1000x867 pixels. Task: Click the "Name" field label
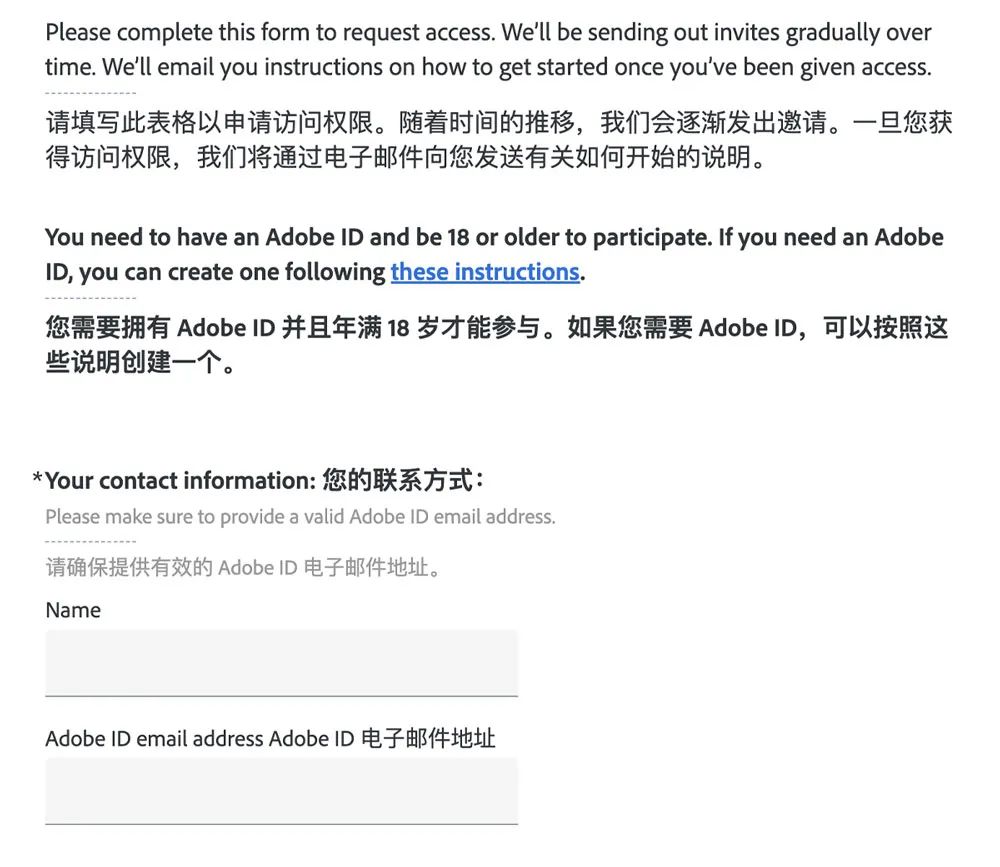tap(73, 611)
